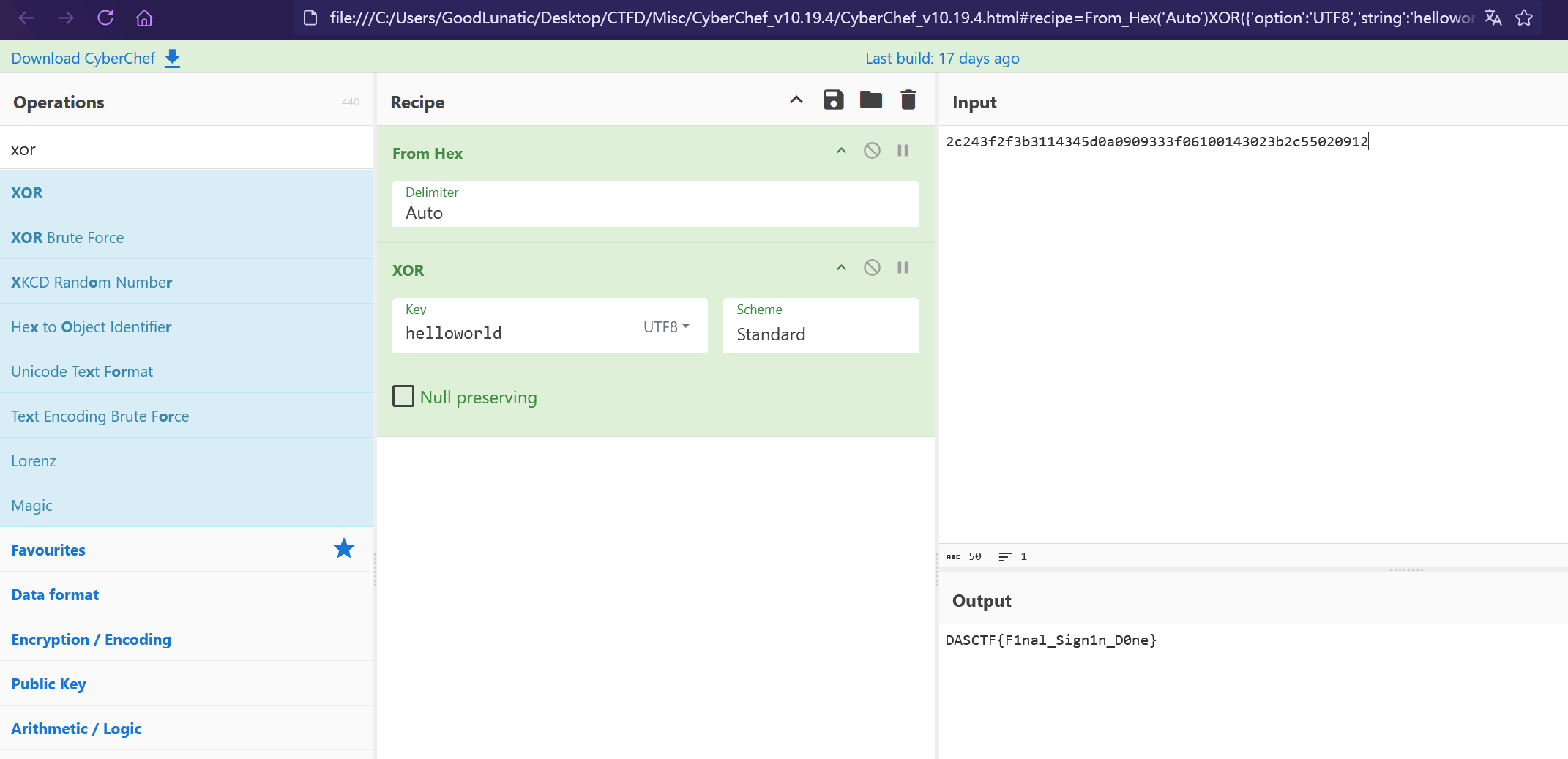Save the recipe with floppy disk icon
The image size is (1568, 759).
[834, 100]
